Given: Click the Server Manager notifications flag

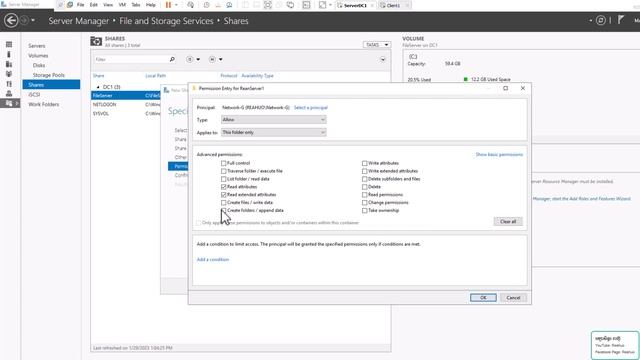Looking at the screenshot, I should 621,20.
